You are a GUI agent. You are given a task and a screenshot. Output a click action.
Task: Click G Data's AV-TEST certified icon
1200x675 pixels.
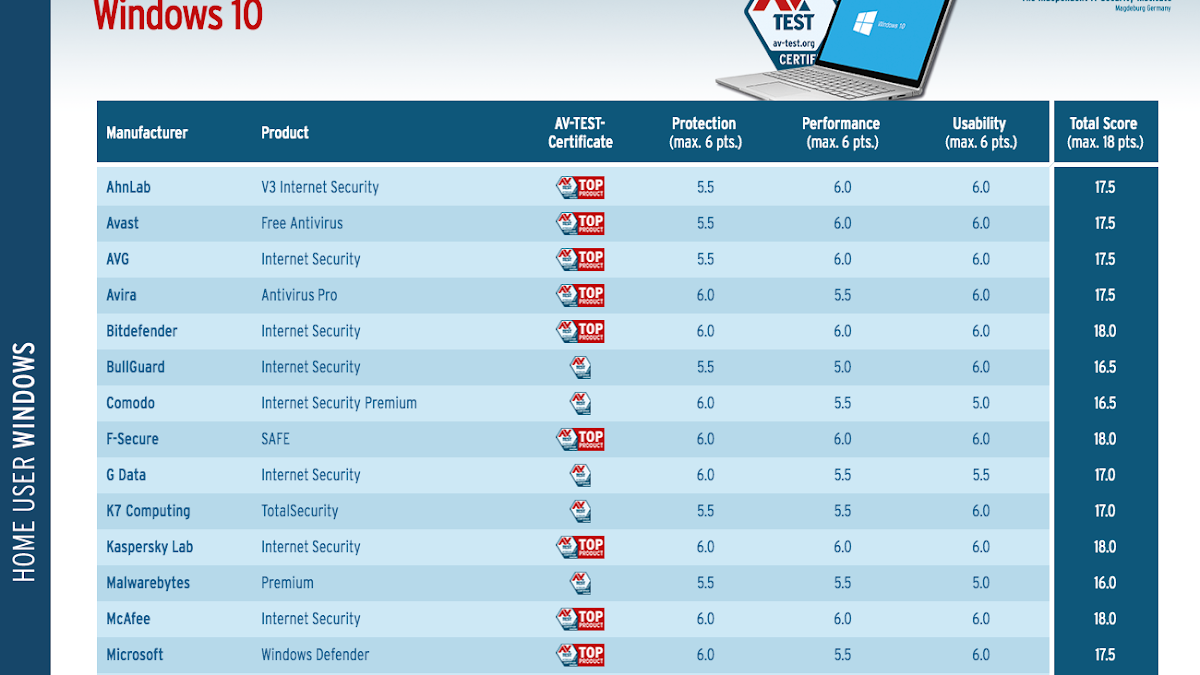coord(580,475)
